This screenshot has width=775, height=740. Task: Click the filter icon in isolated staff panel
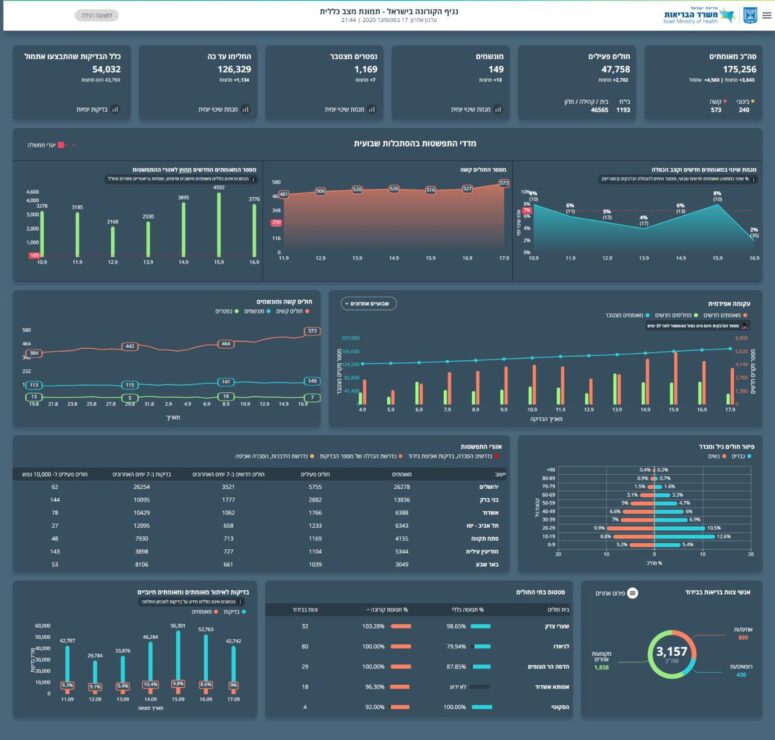click(x=632, y=592)
